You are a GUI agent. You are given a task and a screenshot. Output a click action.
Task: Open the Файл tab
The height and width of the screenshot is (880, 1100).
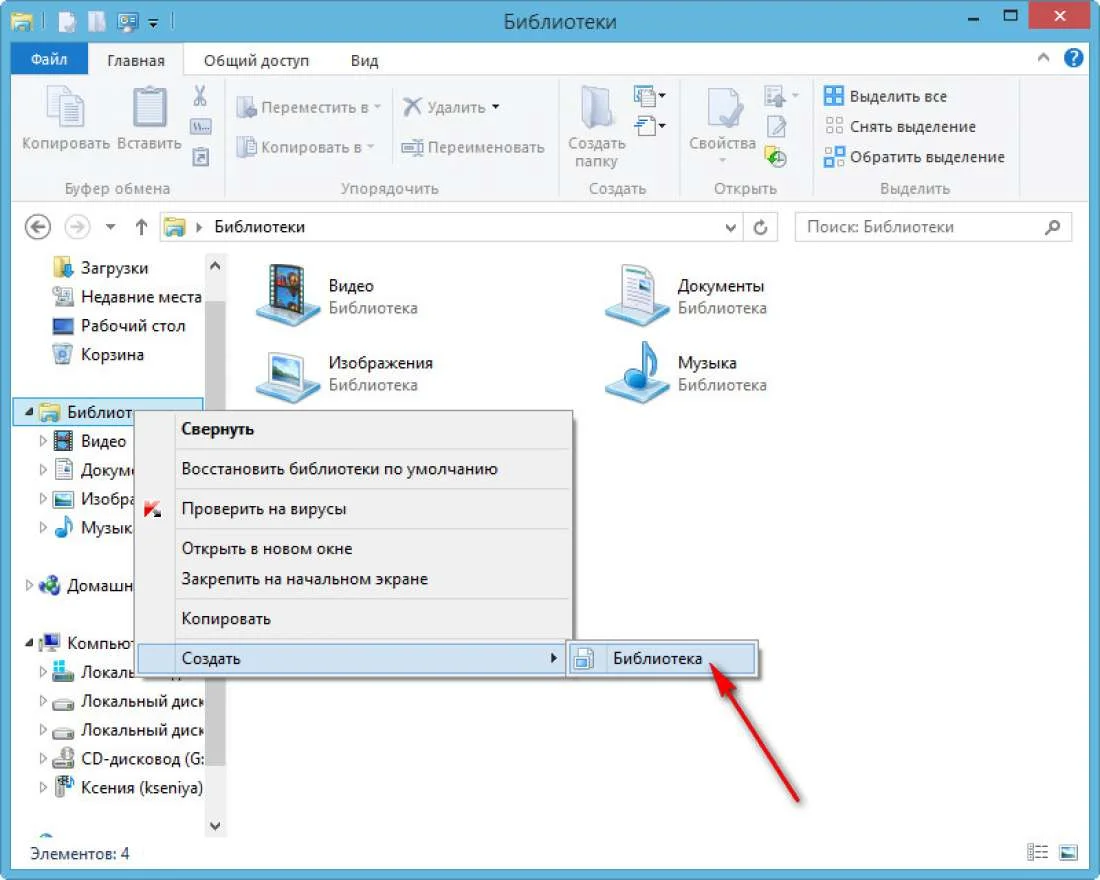coord(49,60)
